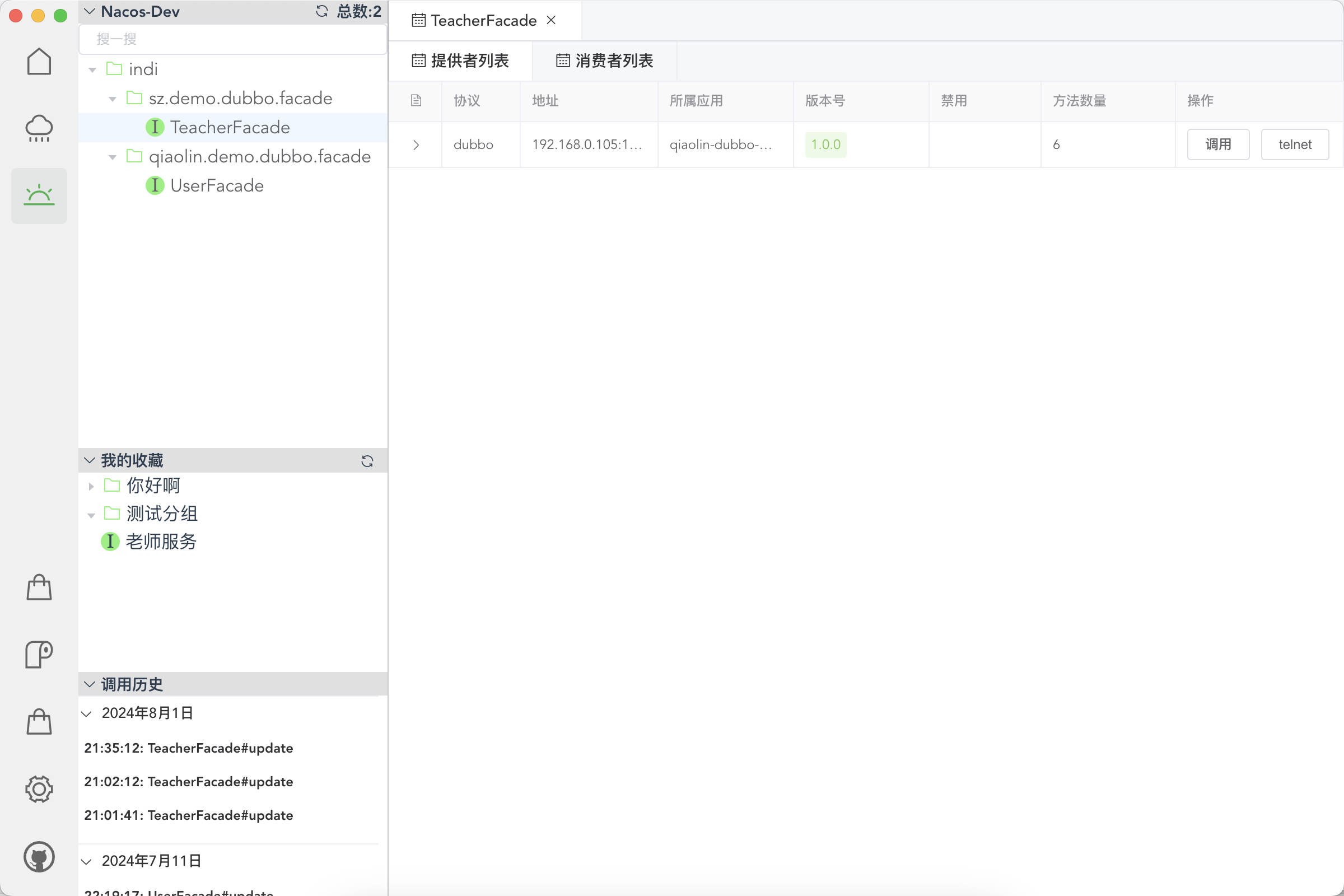
Task: Collapse the 2024年8月1日 history group
Action: pos(87,713)
